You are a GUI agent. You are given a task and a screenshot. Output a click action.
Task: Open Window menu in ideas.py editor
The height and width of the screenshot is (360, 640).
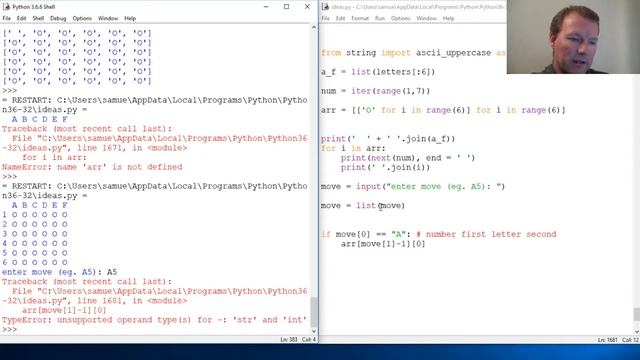[x=426, y=18]
